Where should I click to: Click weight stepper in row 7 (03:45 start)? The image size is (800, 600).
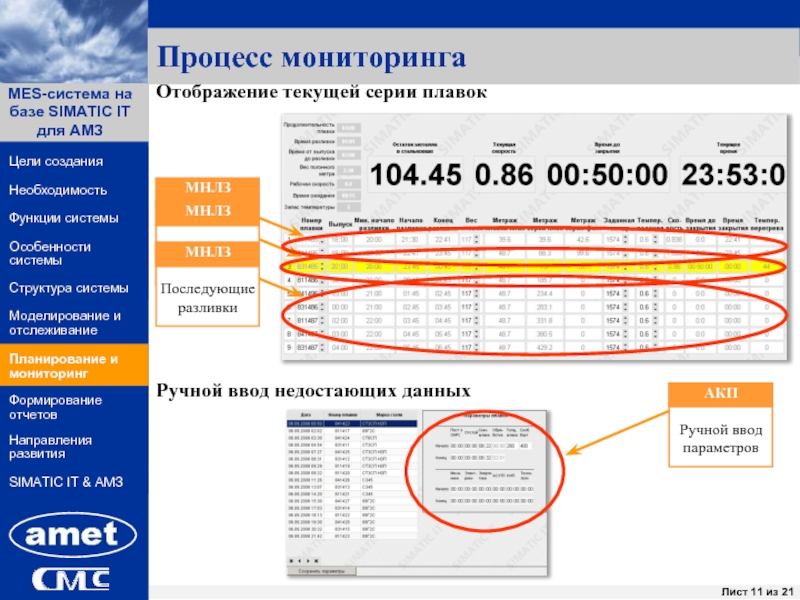click(x=477, y=320)
